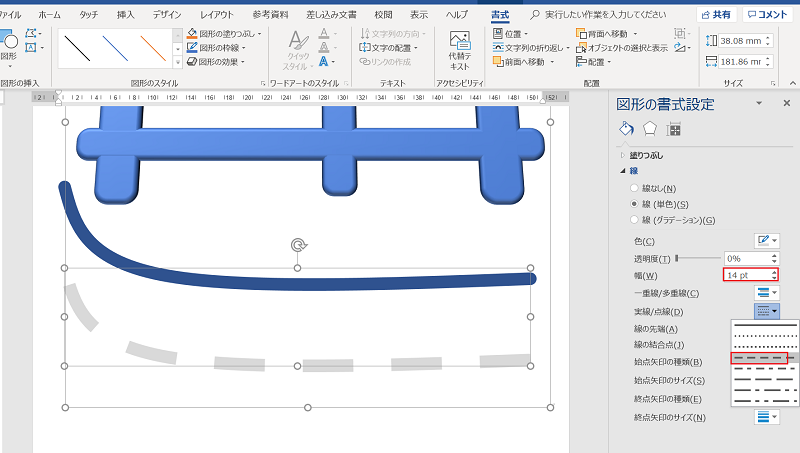800x453 pixels.
Task: Open the 実線/点線 dash type dropdown
Action: click(767, 311)
